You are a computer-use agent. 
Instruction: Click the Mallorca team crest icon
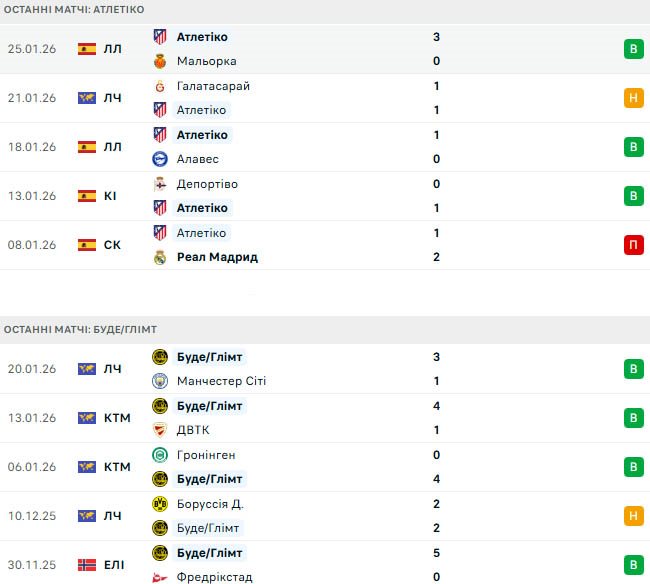click(159, 61)
